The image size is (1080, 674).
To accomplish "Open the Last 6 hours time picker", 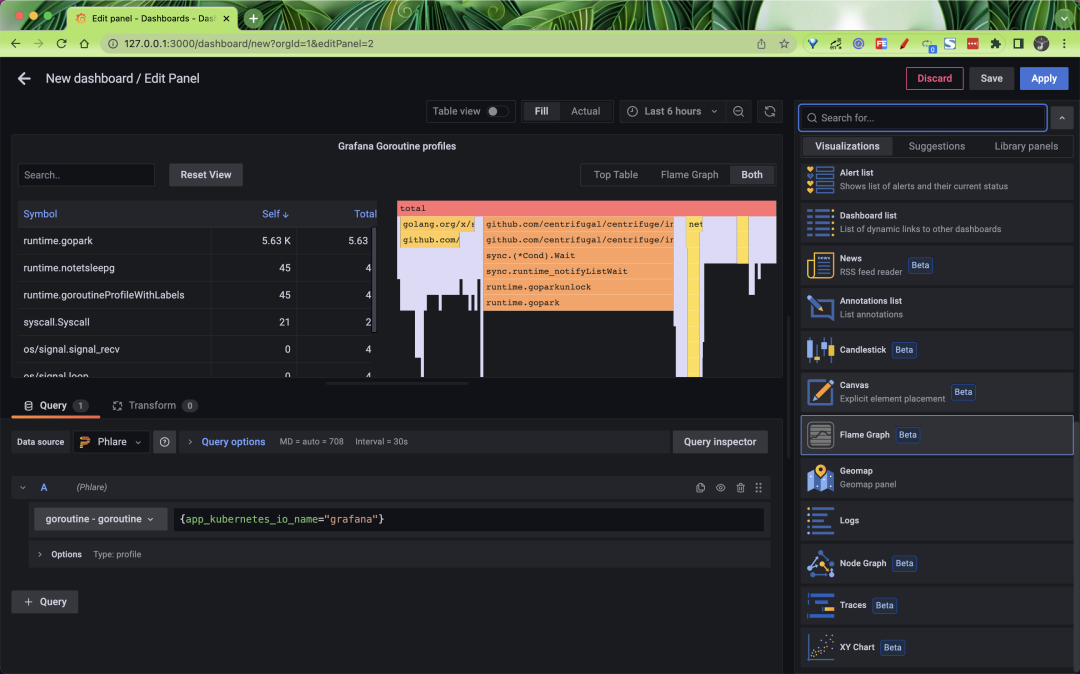I will pyautogui.click(x=672, y=111).
